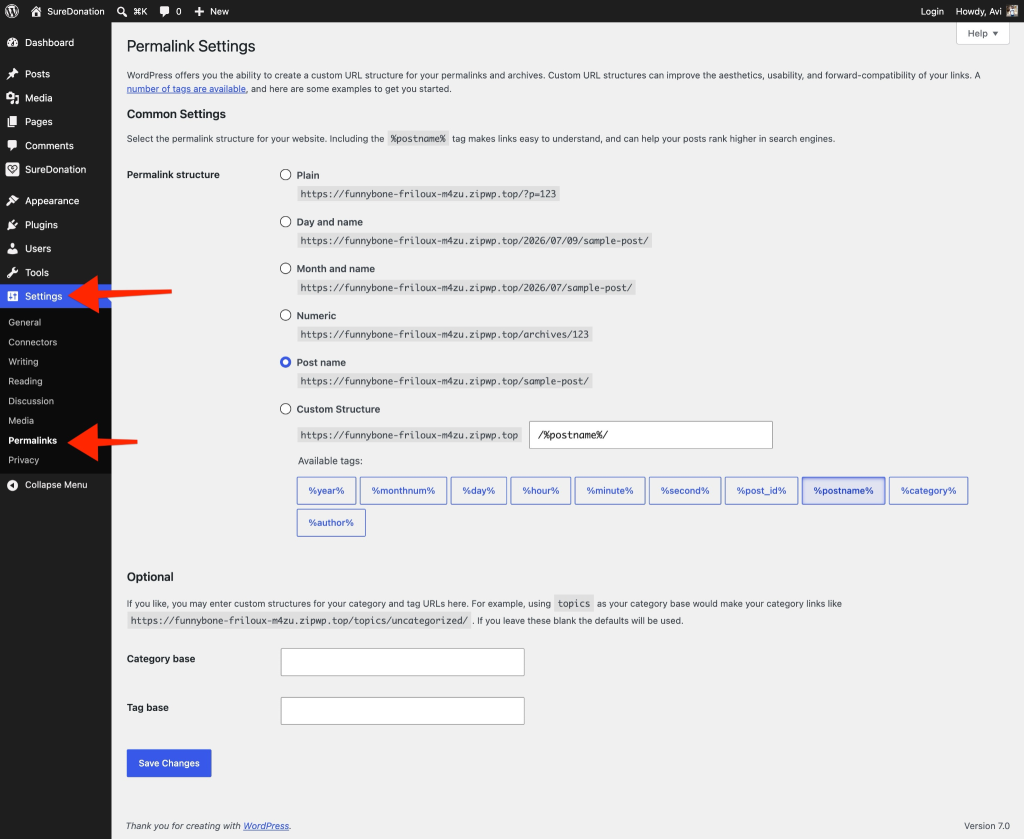Click the Collapse Menu label
This screenshot has width=1024, height=839.
tap(56, 485)
